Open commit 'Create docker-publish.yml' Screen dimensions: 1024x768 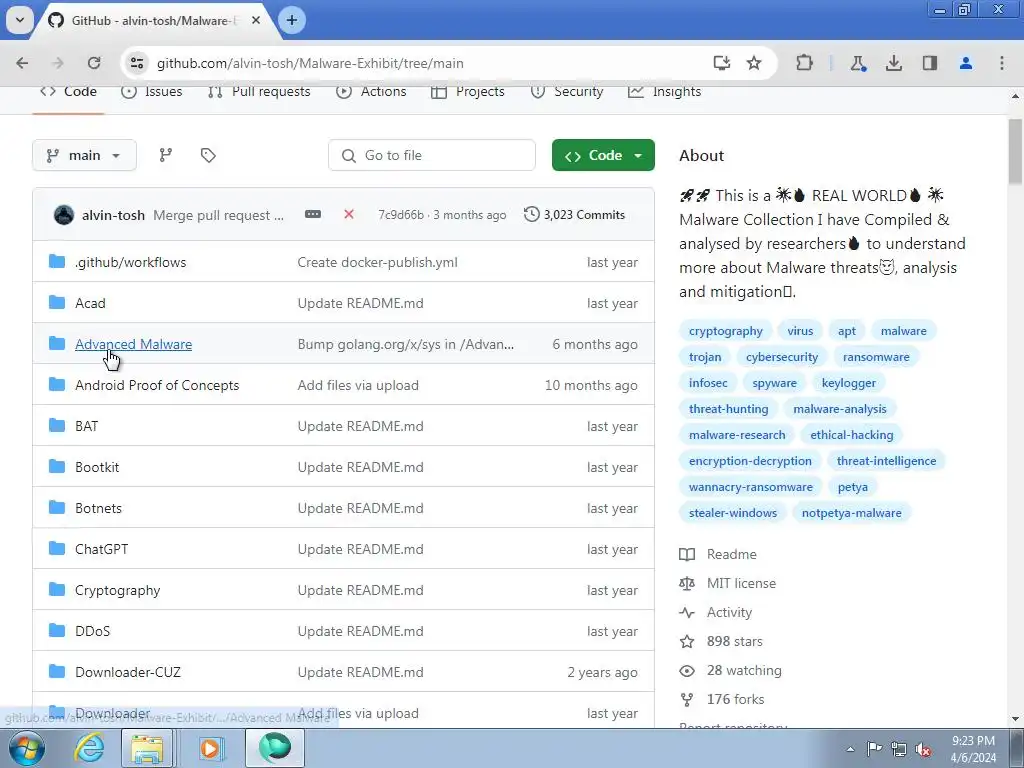(x=377, y=263)
